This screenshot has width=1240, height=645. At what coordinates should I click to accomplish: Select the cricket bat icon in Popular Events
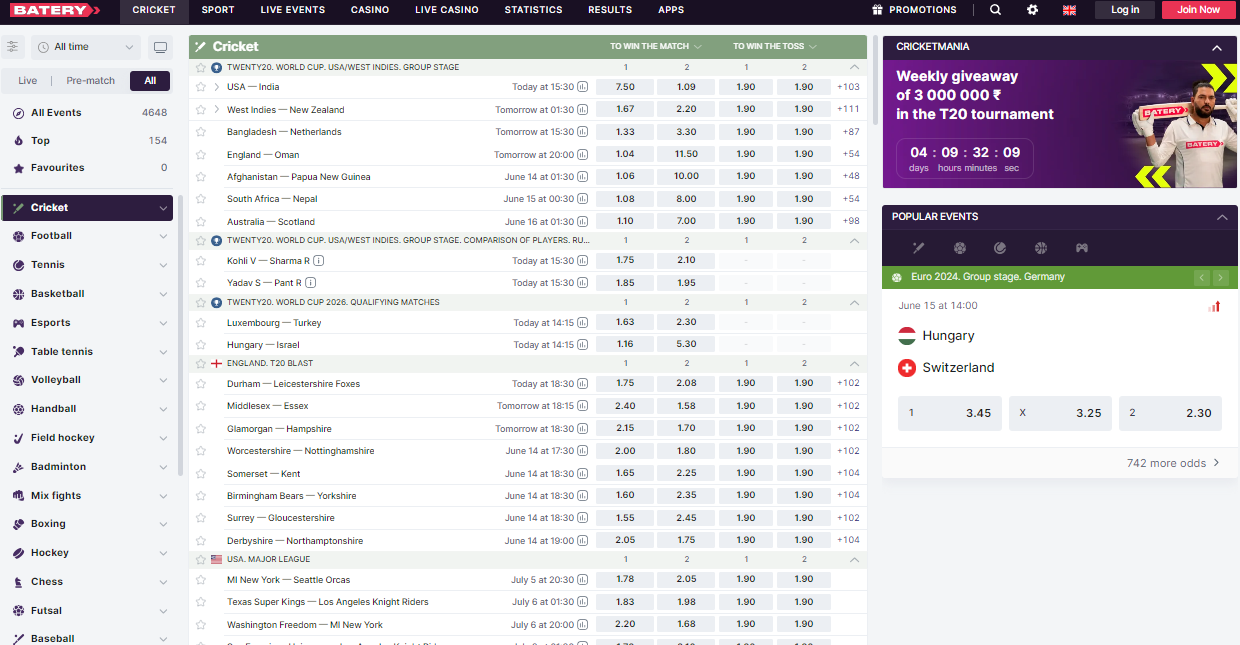coord(918,248)
